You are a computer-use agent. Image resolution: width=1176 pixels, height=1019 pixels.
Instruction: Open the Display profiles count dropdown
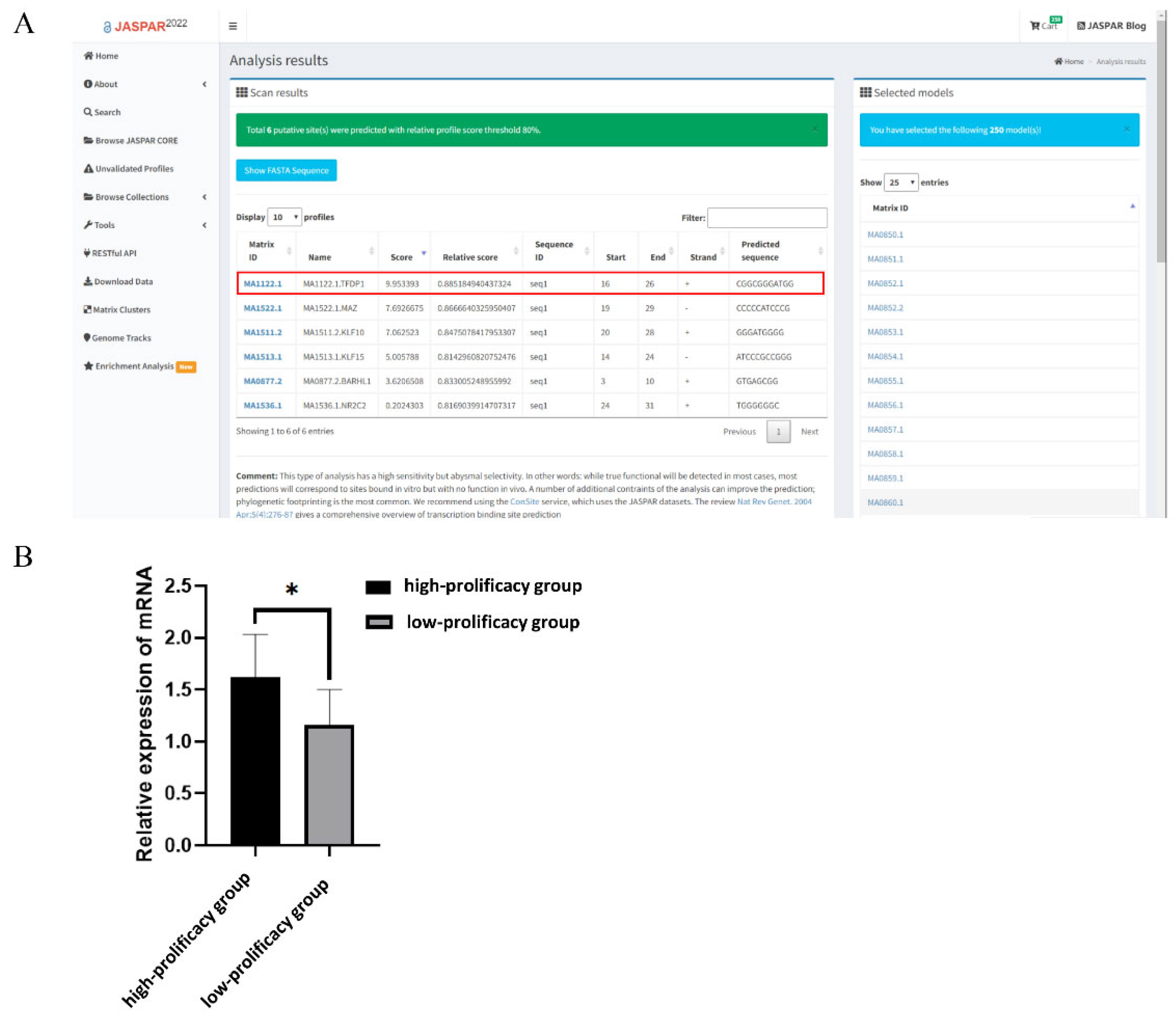[x=284, y=217]
